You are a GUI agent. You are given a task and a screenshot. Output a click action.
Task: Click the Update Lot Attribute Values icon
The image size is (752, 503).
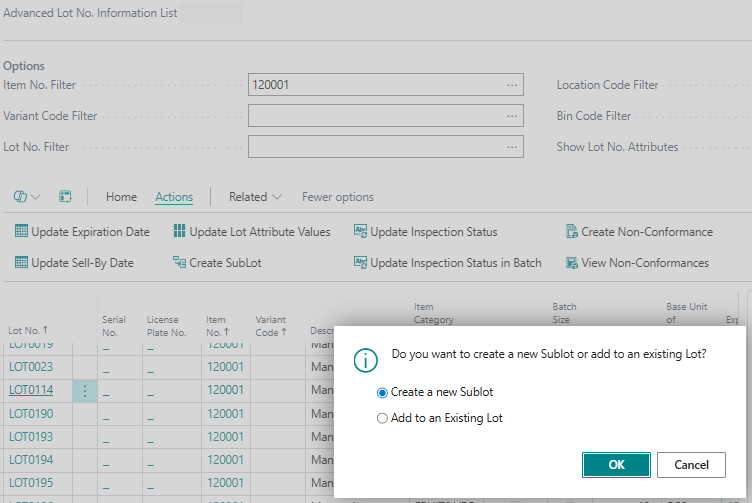pos(180,232)
